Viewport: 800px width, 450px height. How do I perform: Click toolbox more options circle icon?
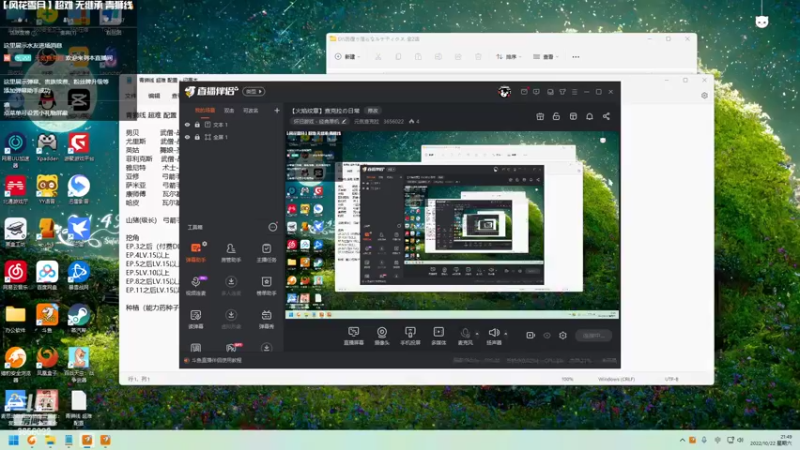click(x=273, y=227)
